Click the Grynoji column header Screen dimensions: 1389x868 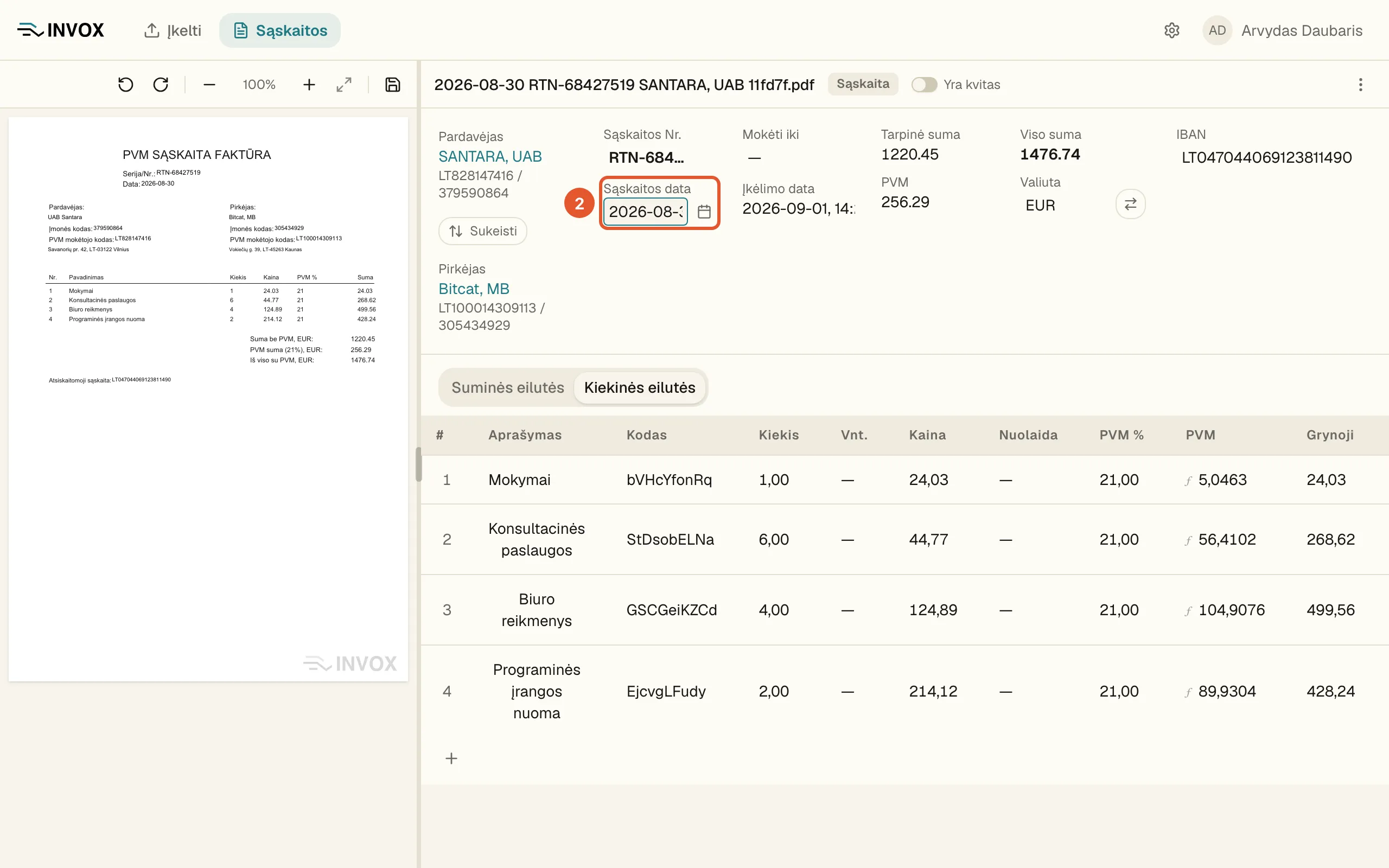(x=1330, y=435)
